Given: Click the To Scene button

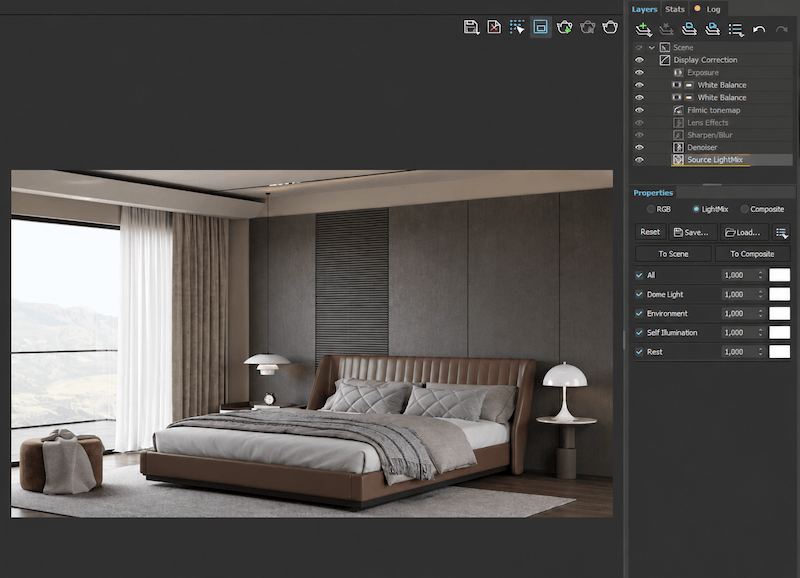Looking at the screenshot, I should point(673,254).
